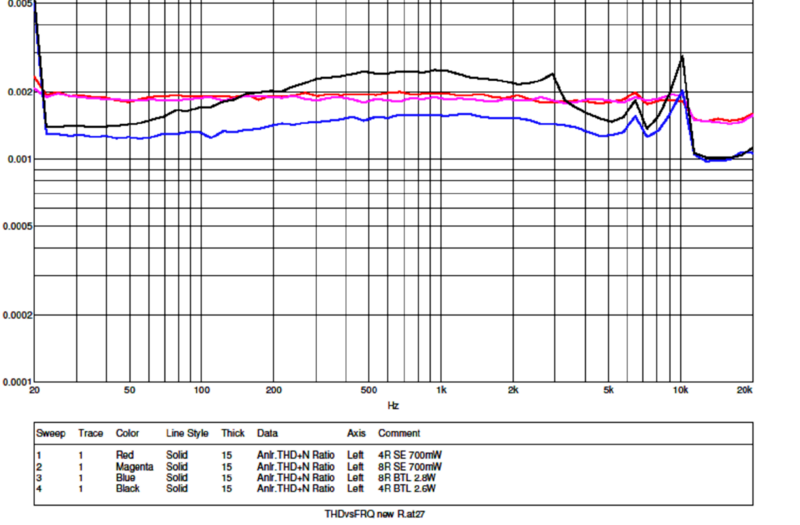Click the 5k frequency axis label
Screen dimensions: 800x525
pos(609,390)
